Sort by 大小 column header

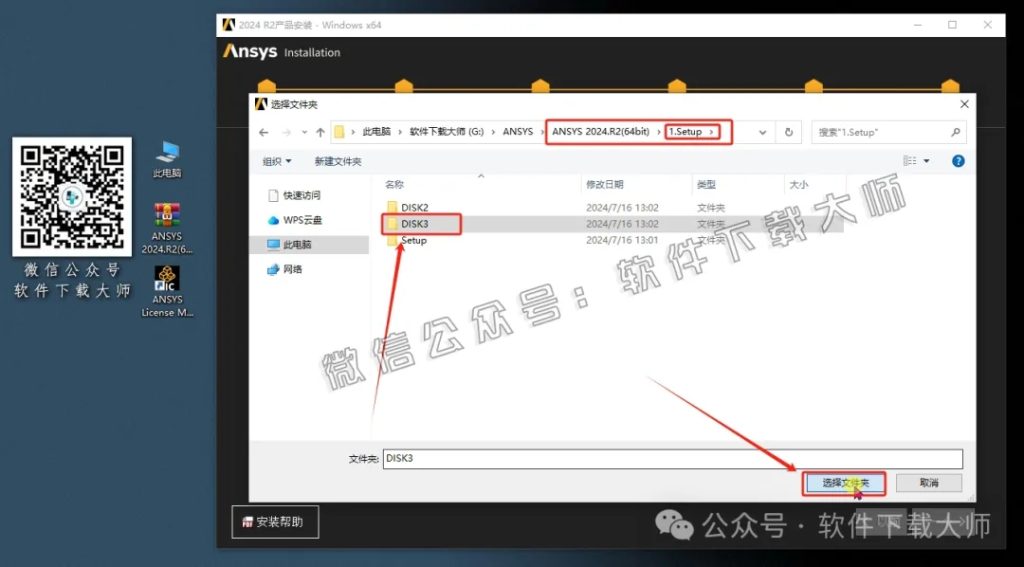pos(799,185)
